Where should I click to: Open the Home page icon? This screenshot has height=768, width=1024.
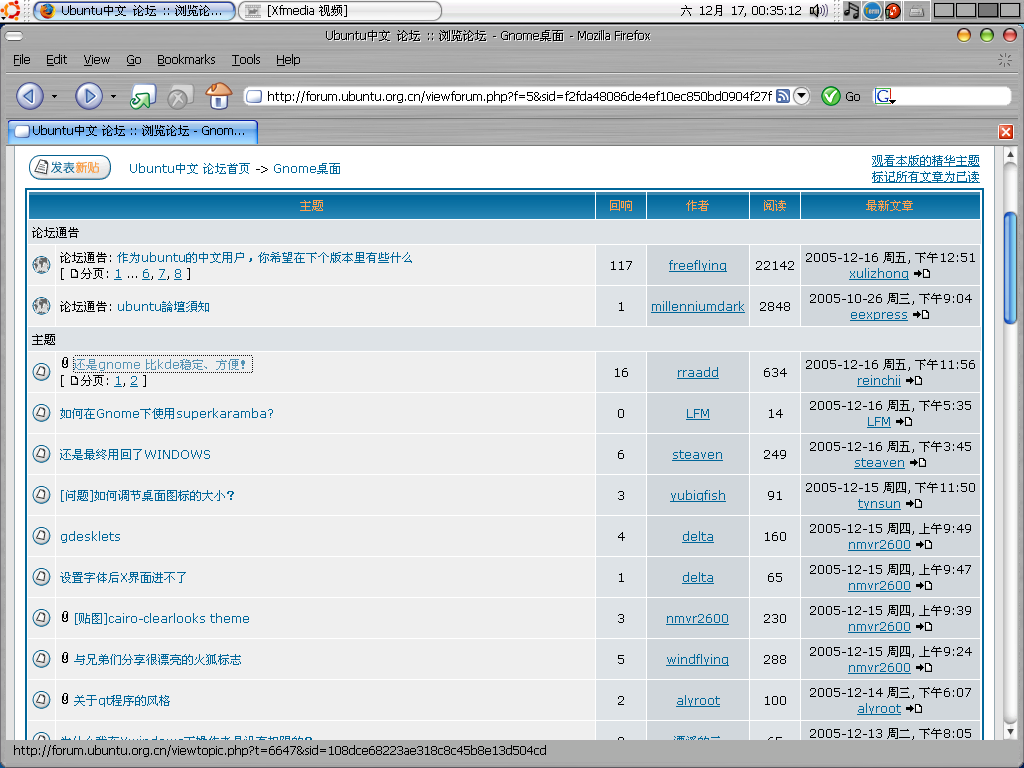click(218, 96)
